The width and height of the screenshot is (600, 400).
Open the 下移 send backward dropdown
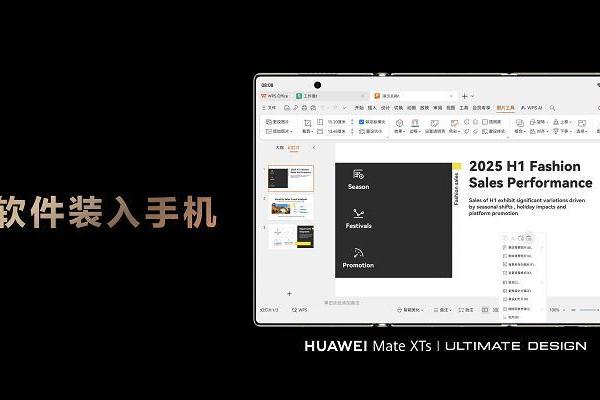[562, 131]
